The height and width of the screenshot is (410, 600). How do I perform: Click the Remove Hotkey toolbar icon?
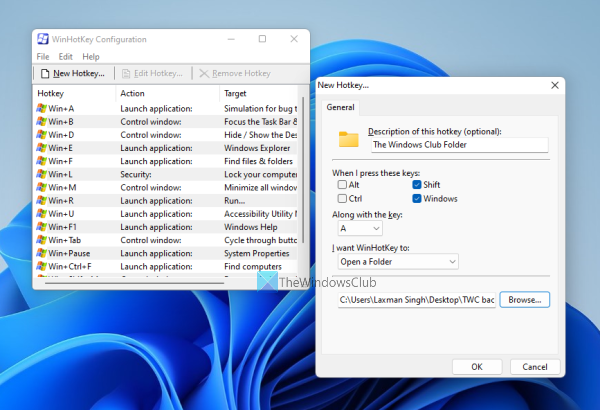(204, 73)
